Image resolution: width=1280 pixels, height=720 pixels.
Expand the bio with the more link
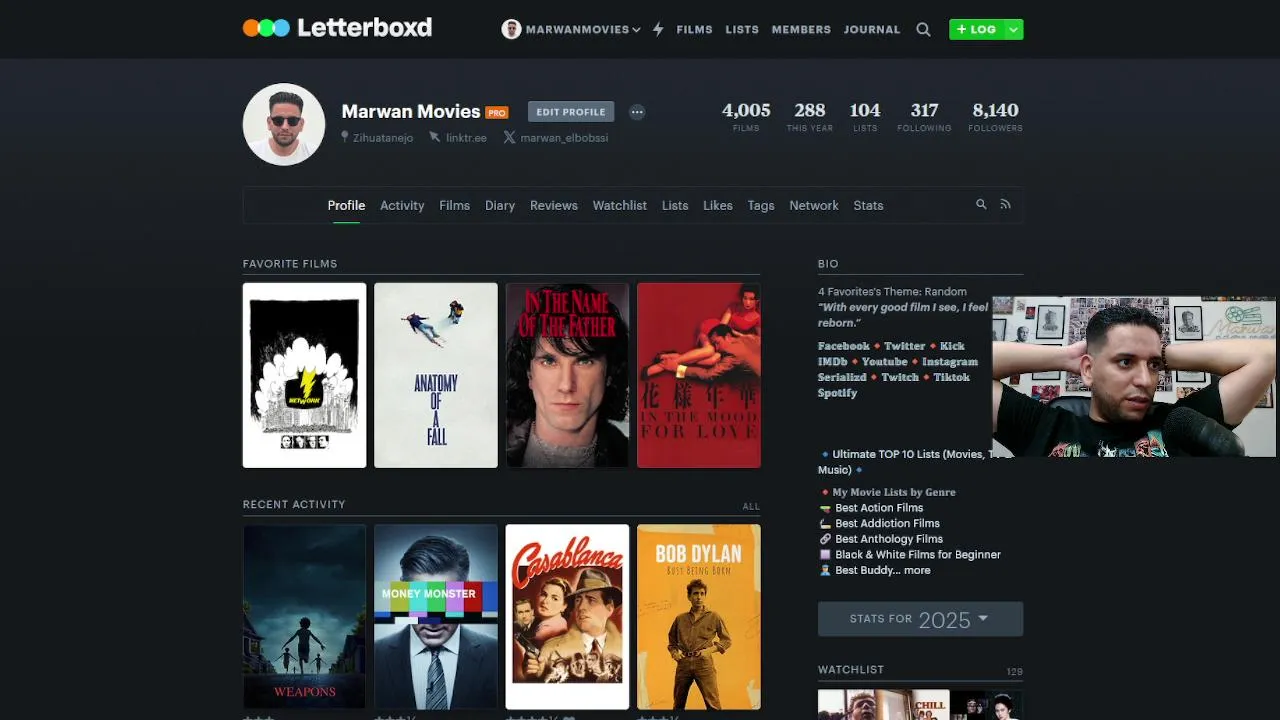[x=917, y=570]
